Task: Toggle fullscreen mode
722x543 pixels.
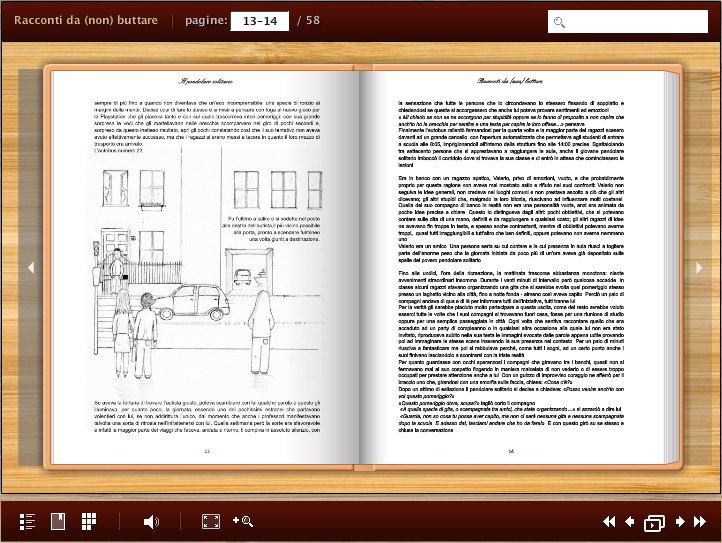Action: click(x=211, y=521)
